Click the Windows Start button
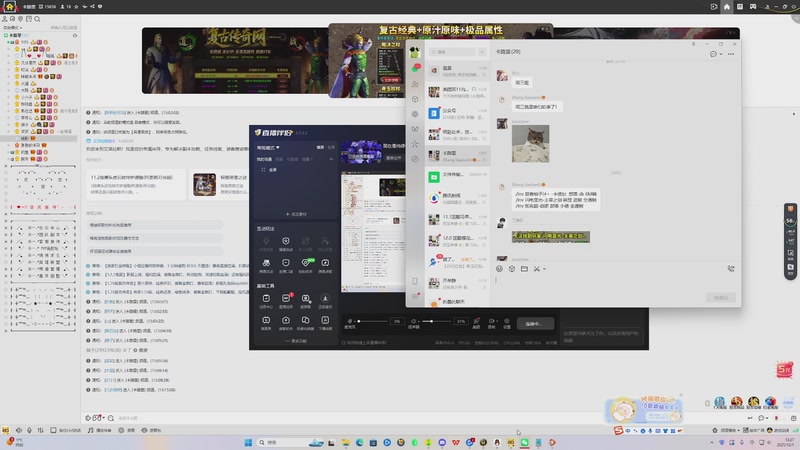This screenshot has width=800, height=450. pos(248,442)
